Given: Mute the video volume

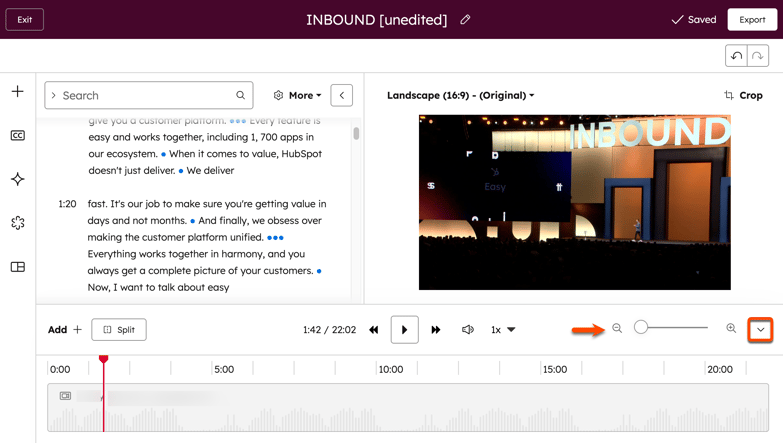Looking at the screenshot, I should [x=467, y=330].
